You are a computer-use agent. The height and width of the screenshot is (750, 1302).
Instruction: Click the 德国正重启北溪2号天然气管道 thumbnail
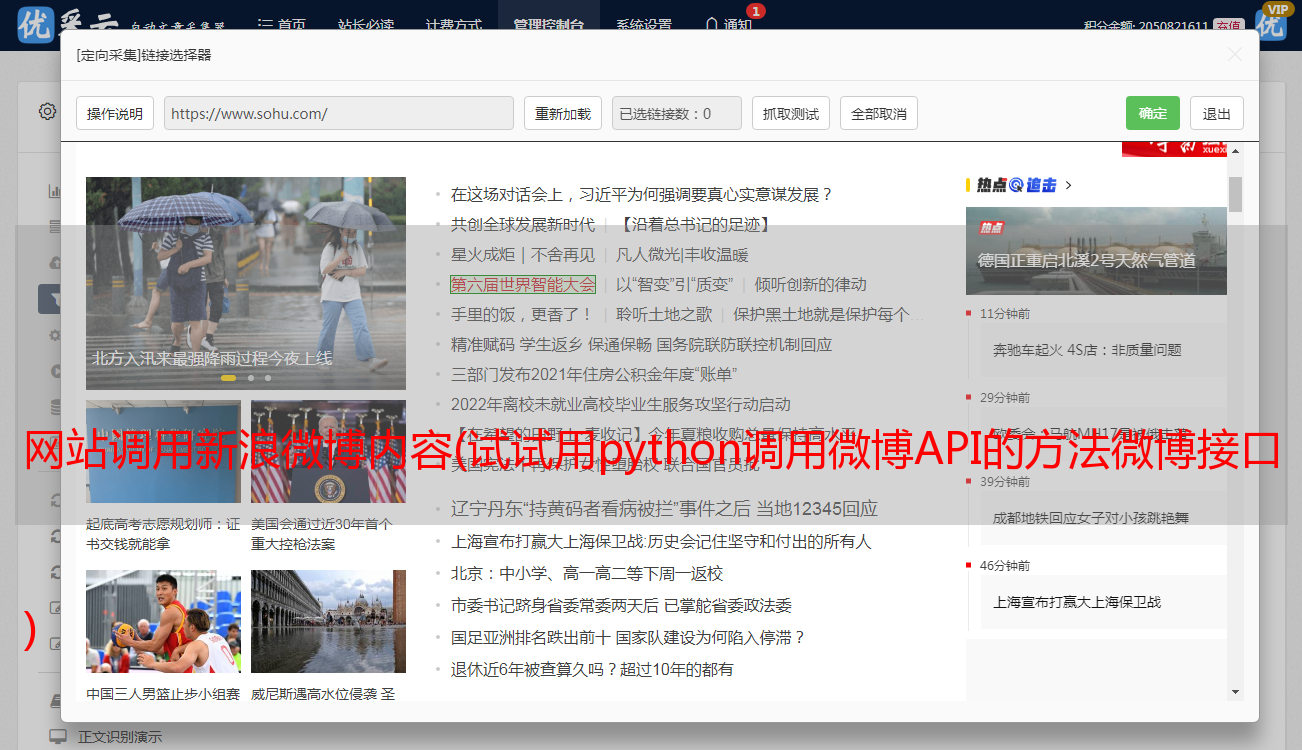1095,250
